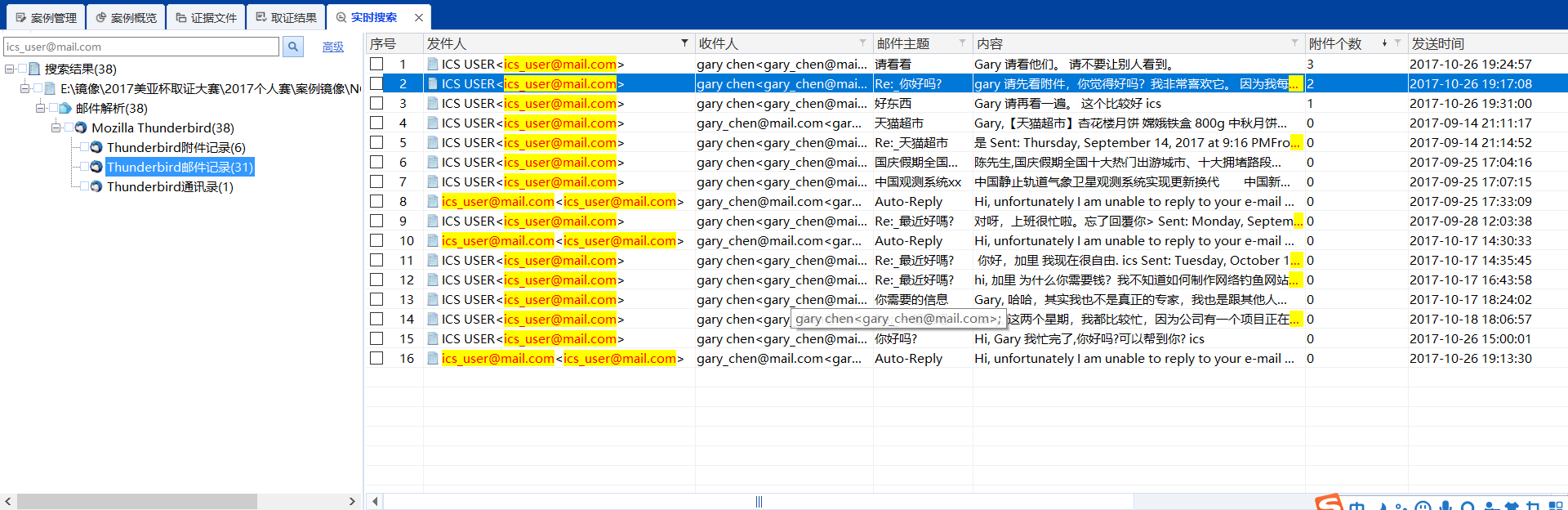Open the 收件人 column filter dropdown
Image resolution: width=1568 pixels, height=510 pixels.
point(862,42)
